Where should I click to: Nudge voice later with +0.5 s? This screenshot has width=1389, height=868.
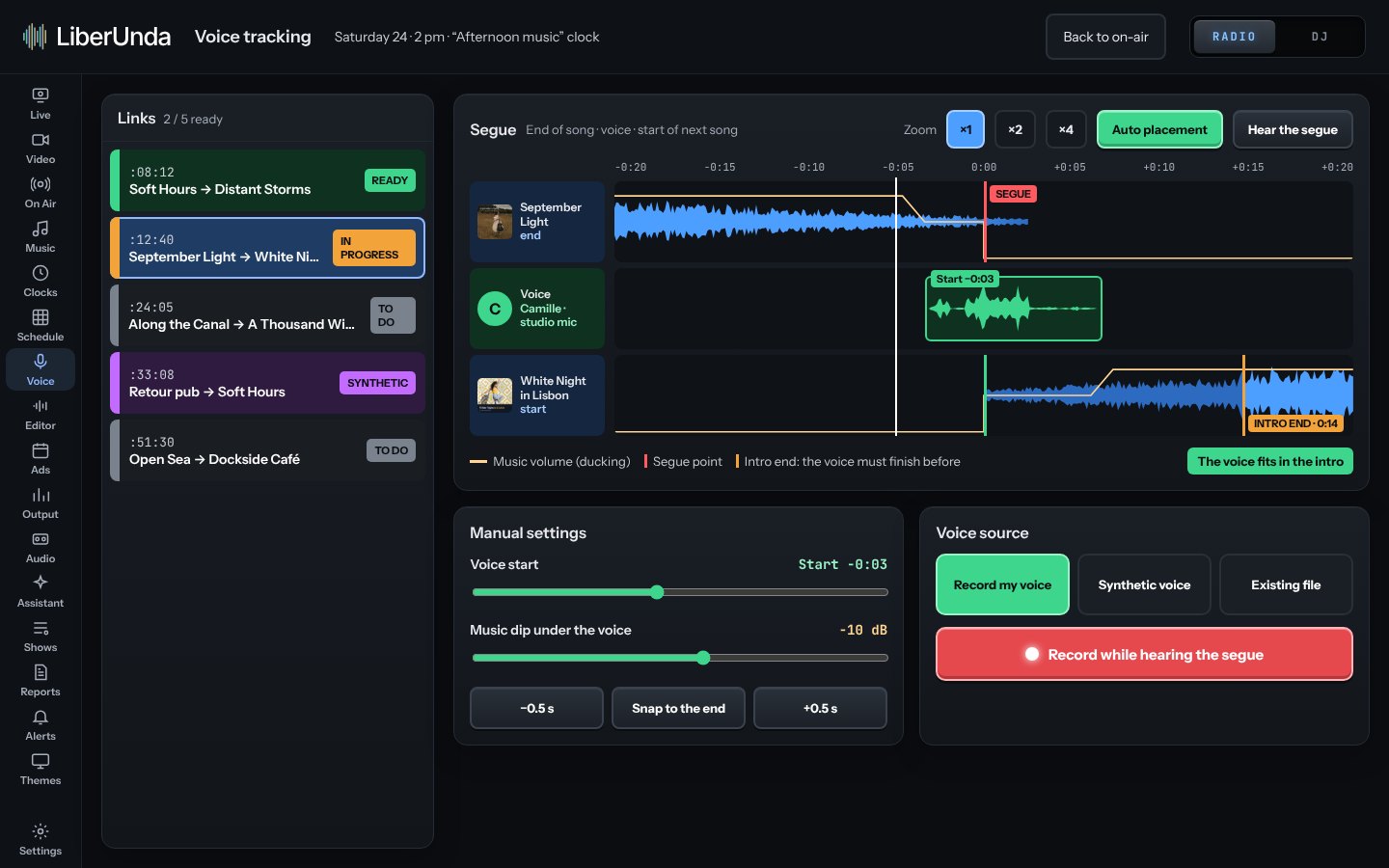pyautogui.click(x=820, y=708)
